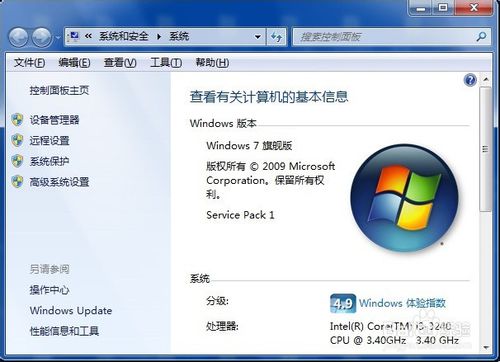The image size is (500, 362).
Task: Open the recent pages dropdown beside navigation arrows
Action: point(58,37)
